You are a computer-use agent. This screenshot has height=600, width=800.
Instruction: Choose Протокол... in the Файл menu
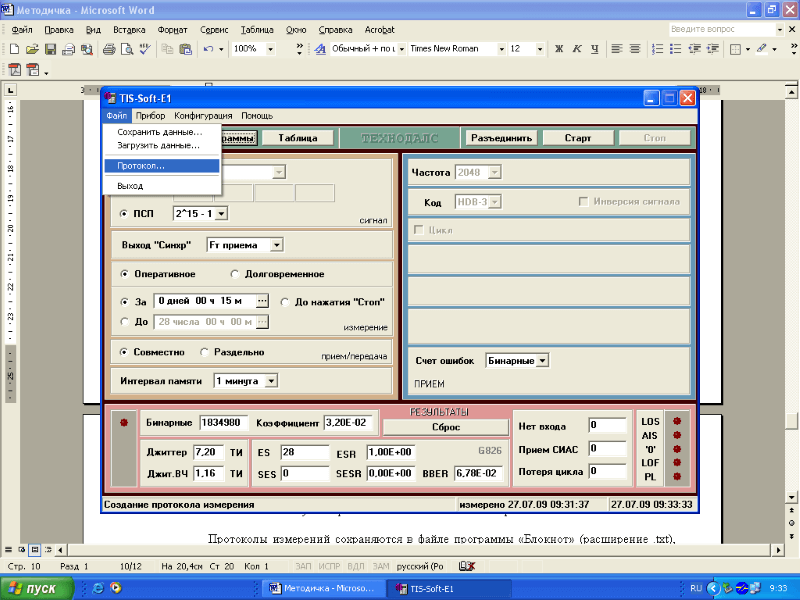coord(162,166)
